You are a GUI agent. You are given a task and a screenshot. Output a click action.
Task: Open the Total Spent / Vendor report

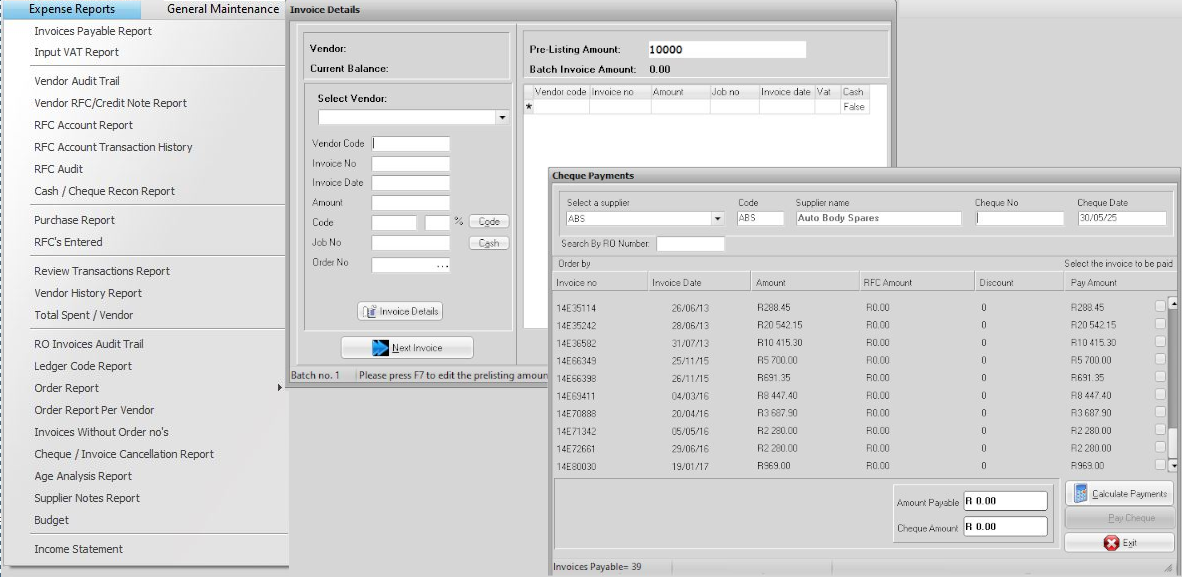pyautogui.click(x=84, y=315)
